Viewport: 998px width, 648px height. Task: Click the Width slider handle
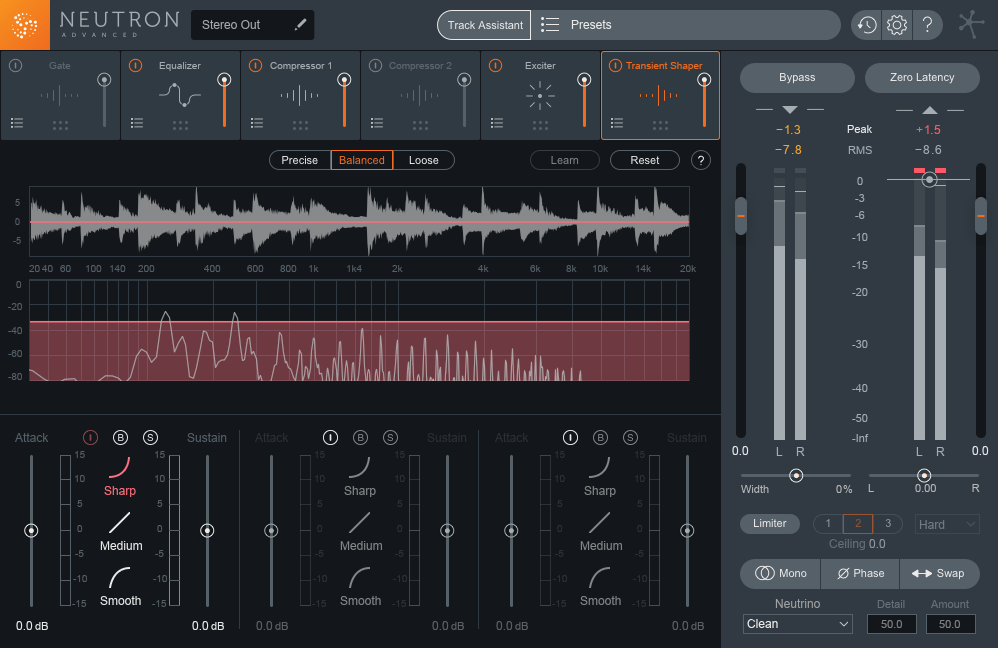796,475
